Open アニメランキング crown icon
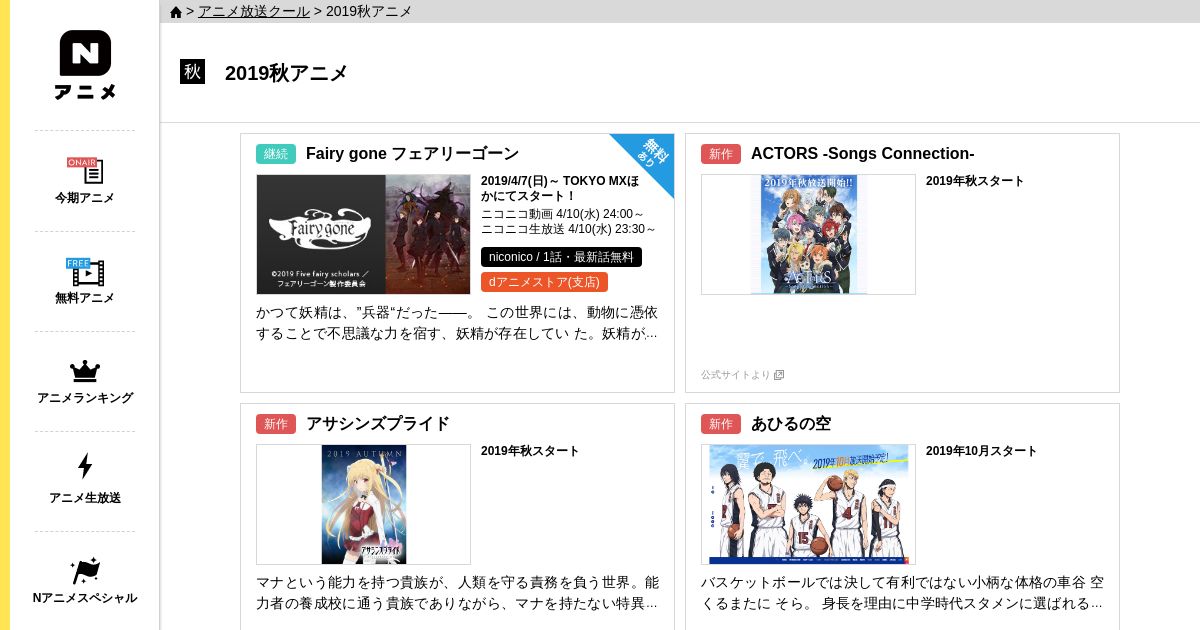Viewport: 1200px width, 630px height. 85,371
